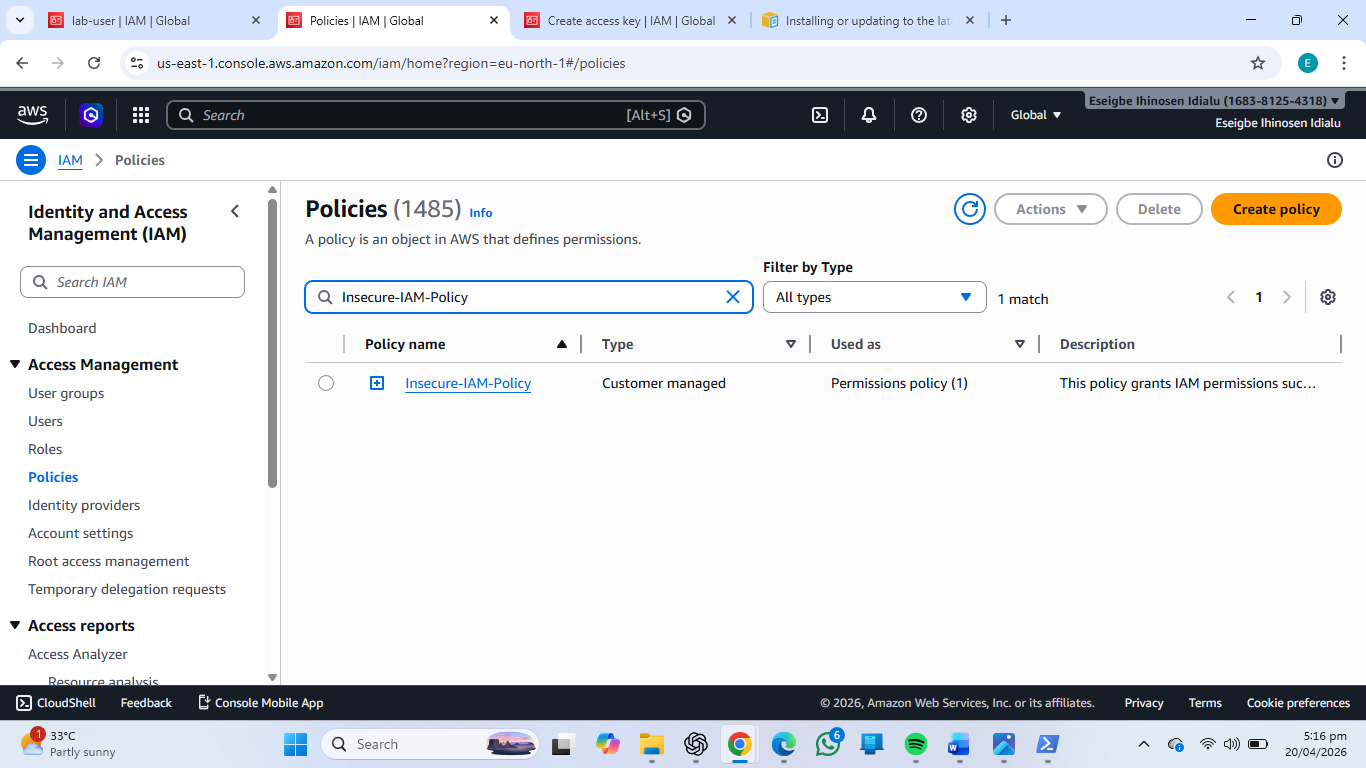Open the Filter by Type dropdown
This screenshot has height=768, width=1366.
(875, 297)
